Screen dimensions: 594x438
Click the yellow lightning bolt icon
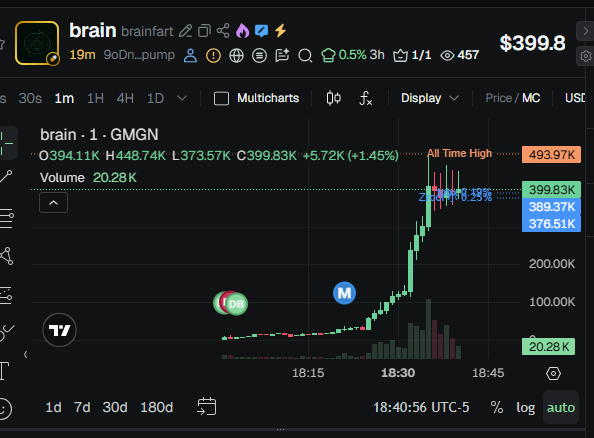[280, 30]
